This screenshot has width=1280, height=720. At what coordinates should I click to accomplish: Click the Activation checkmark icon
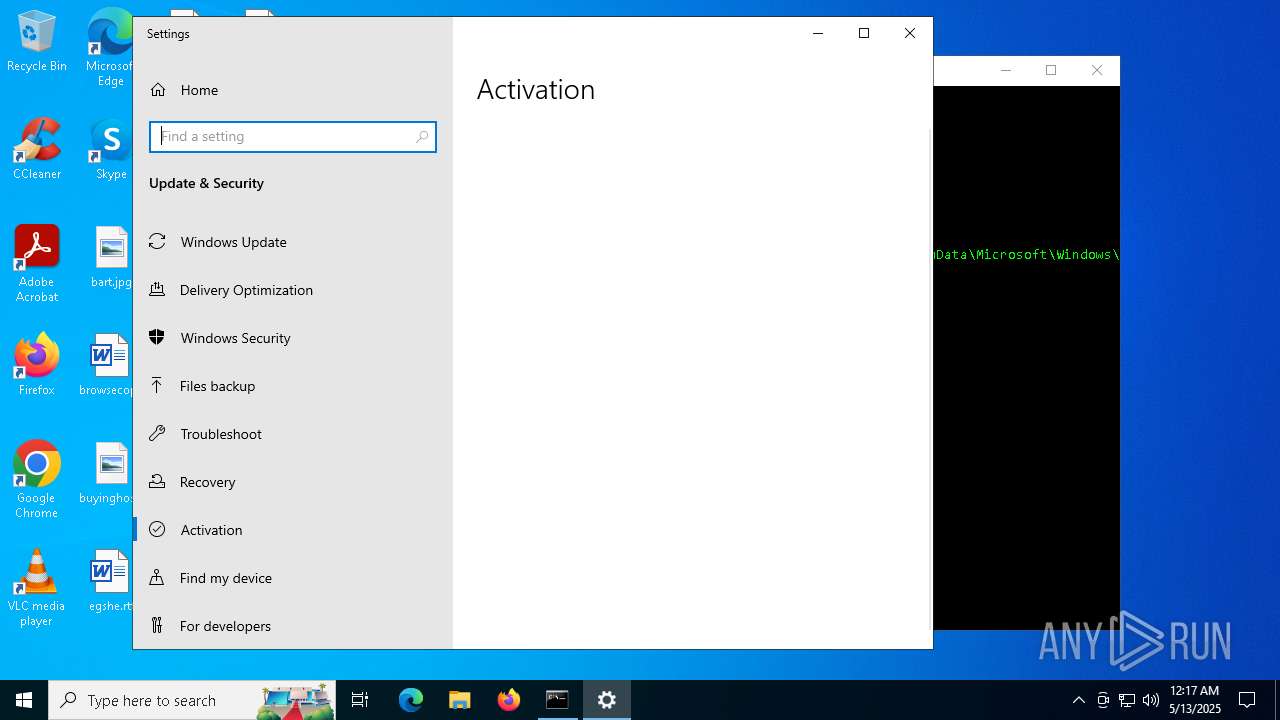157,529
